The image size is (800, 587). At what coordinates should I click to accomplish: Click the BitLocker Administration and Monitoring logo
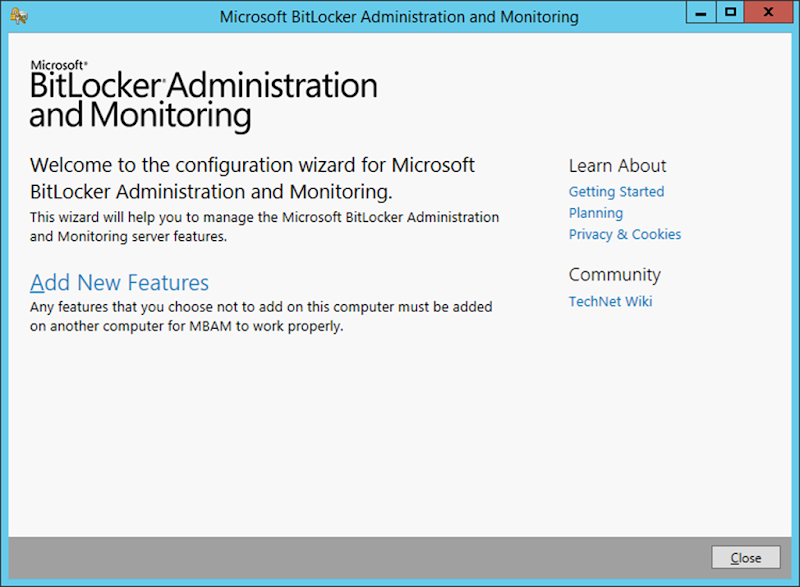(x=204, y=96)
